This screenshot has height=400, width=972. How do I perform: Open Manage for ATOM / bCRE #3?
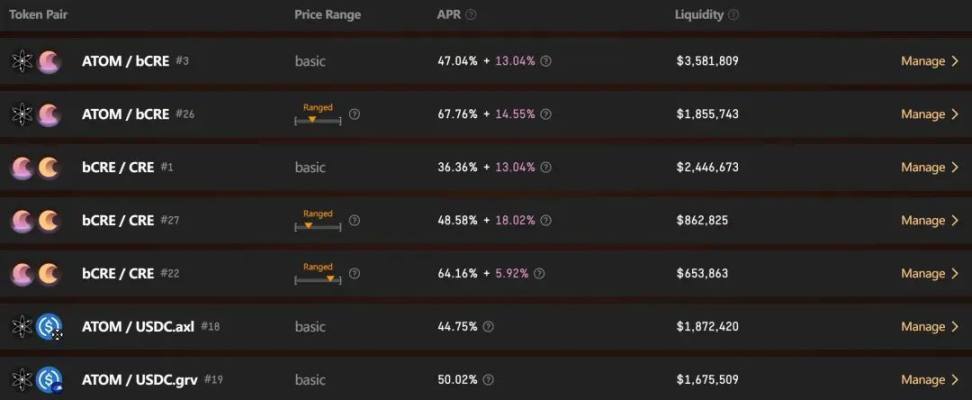[x=929, y=61]
